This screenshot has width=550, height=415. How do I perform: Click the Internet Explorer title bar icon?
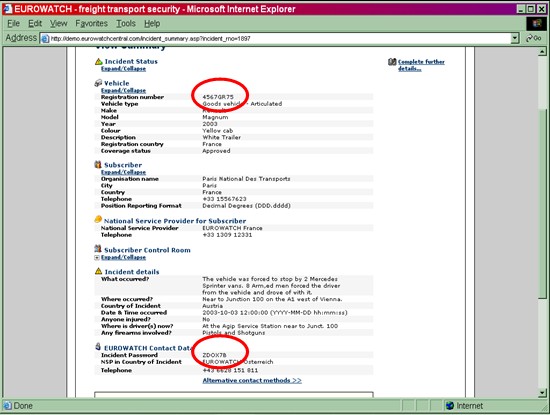pyautogui.click(x=7, y=9)
